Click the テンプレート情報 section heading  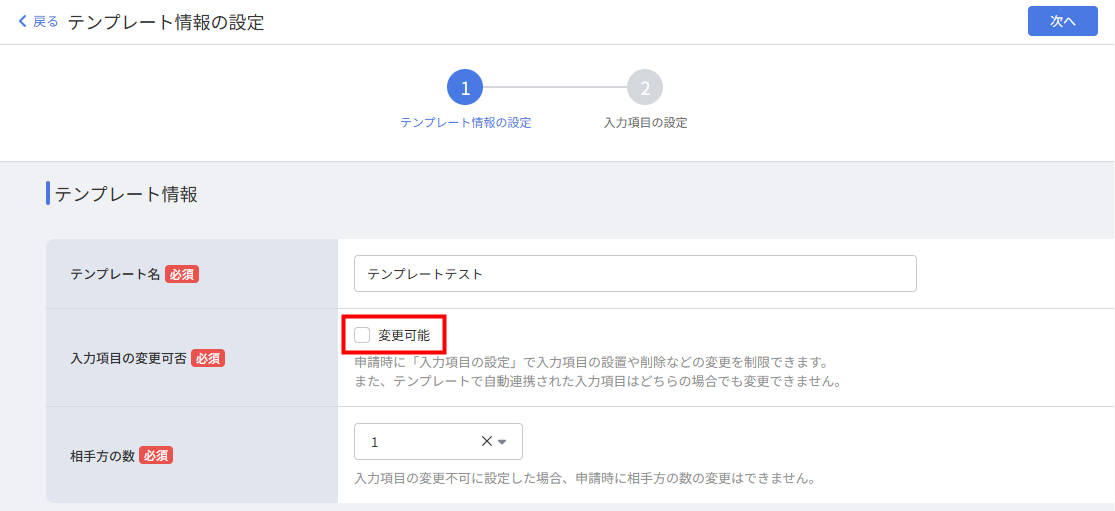point(126,194)
